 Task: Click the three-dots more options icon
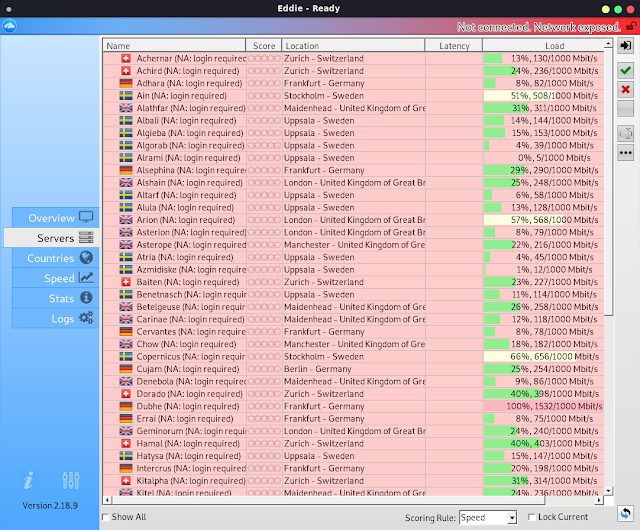(x=625, y=153)
